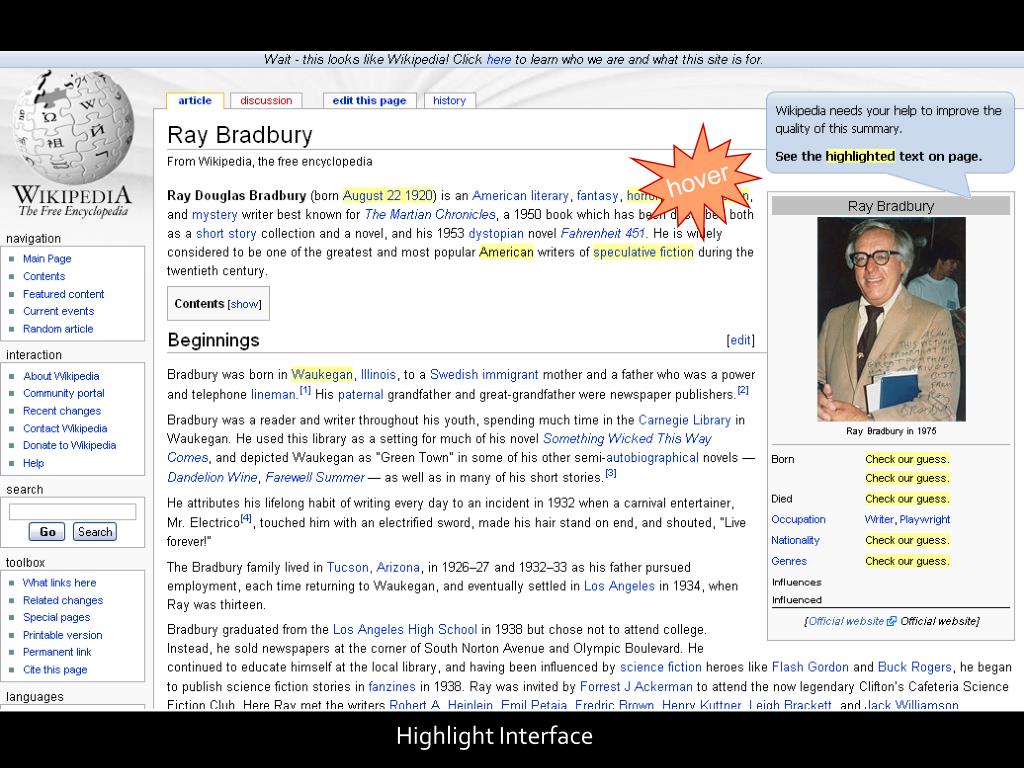
Task: Expand the Contents box with show
Action: 245,304
